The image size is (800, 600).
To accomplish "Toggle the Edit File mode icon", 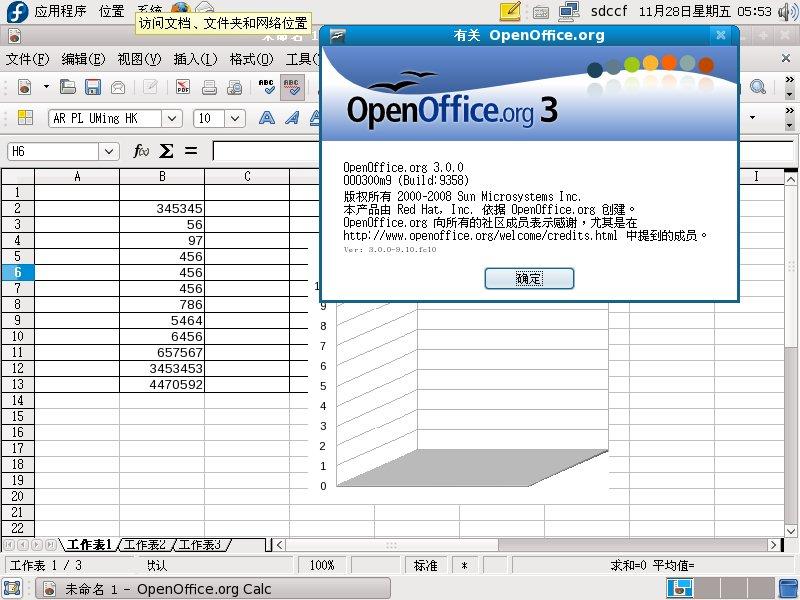I will (x=150, y=87).
